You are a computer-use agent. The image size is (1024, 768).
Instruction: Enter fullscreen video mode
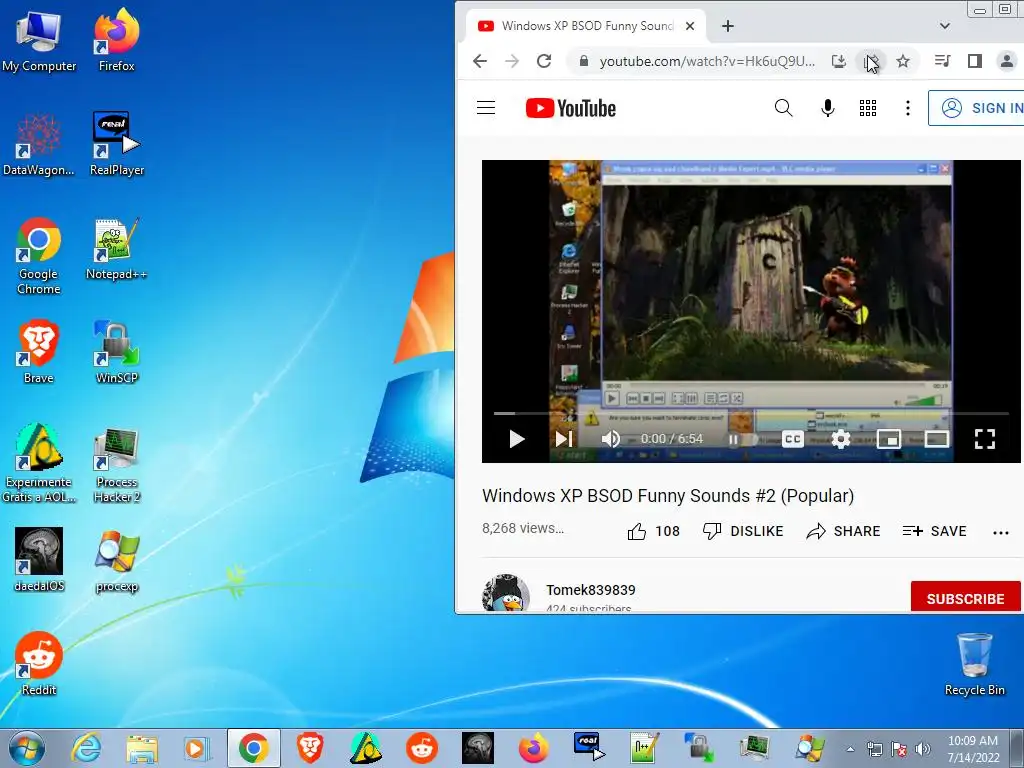click(x=985, y=439)
